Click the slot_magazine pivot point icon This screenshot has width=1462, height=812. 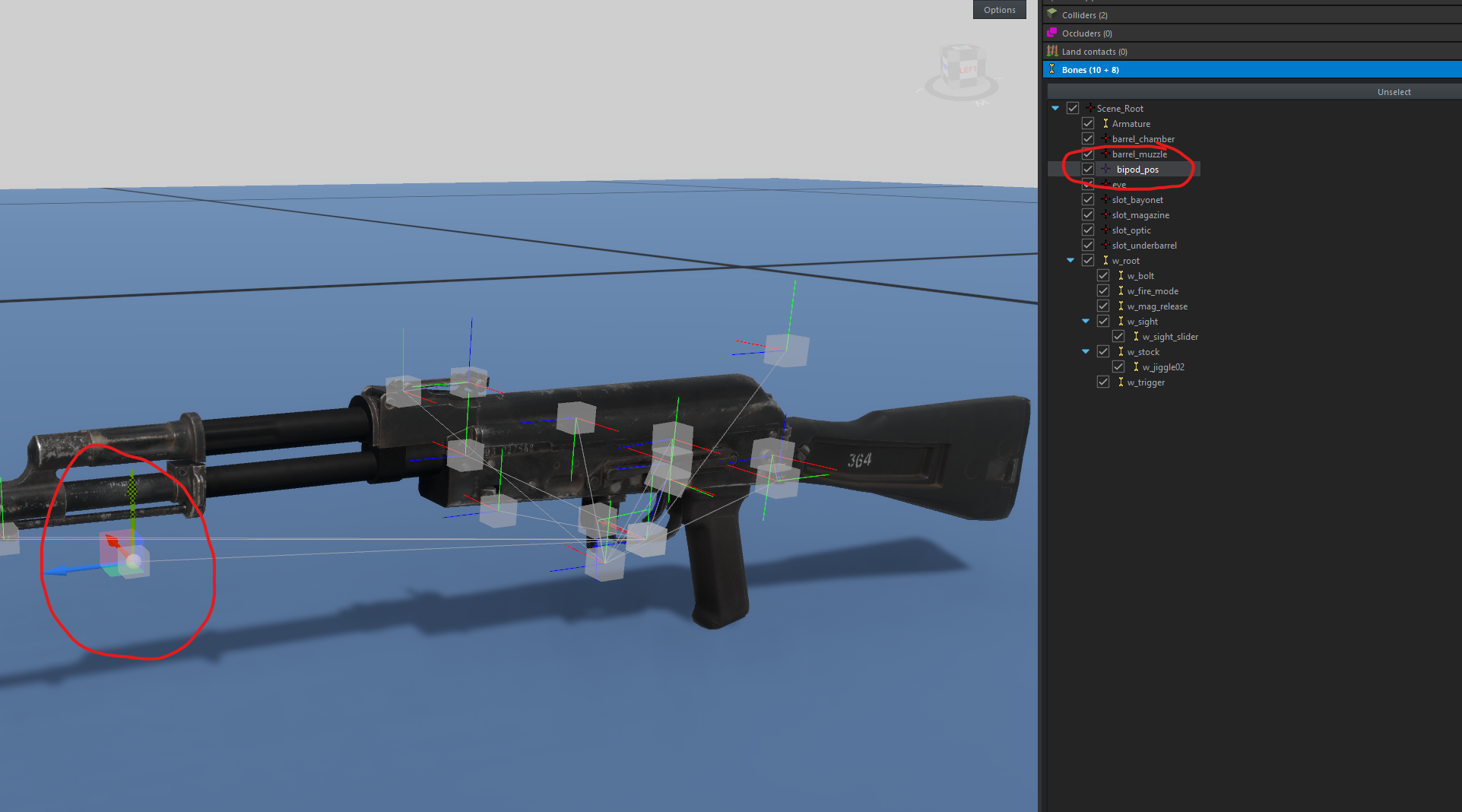[1105, 214]
